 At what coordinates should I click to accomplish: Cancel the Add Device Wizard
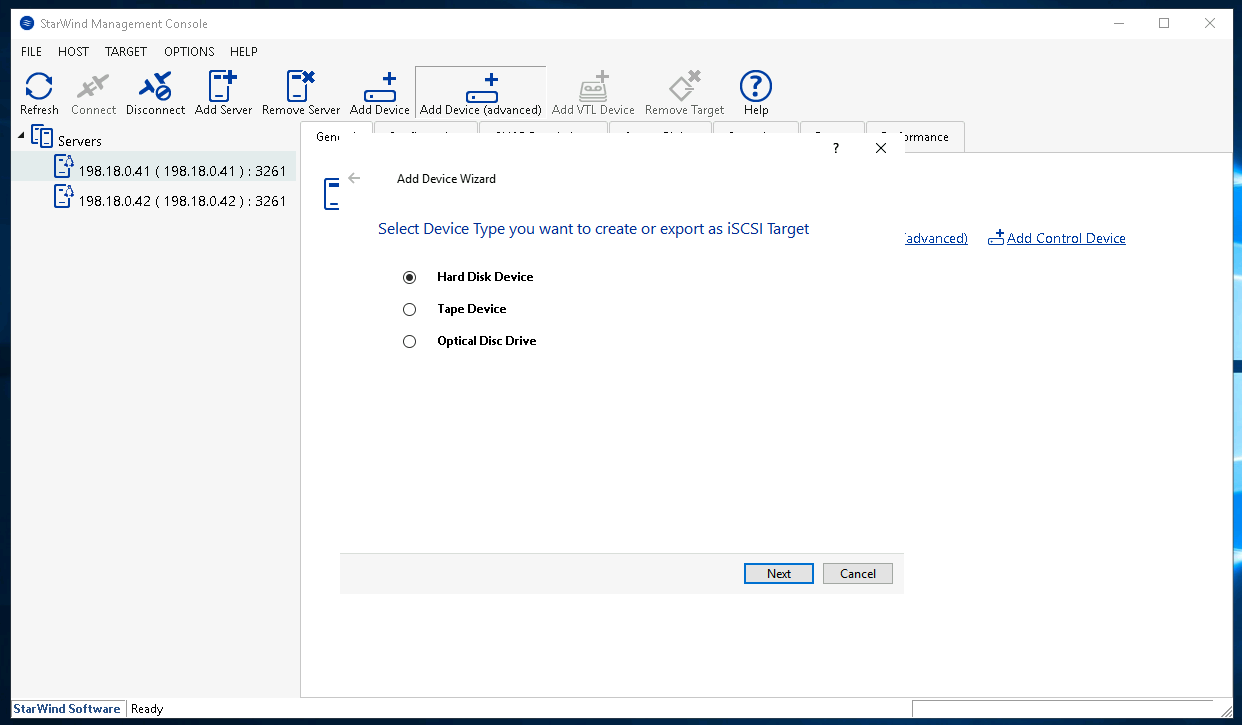coord(857,573)
